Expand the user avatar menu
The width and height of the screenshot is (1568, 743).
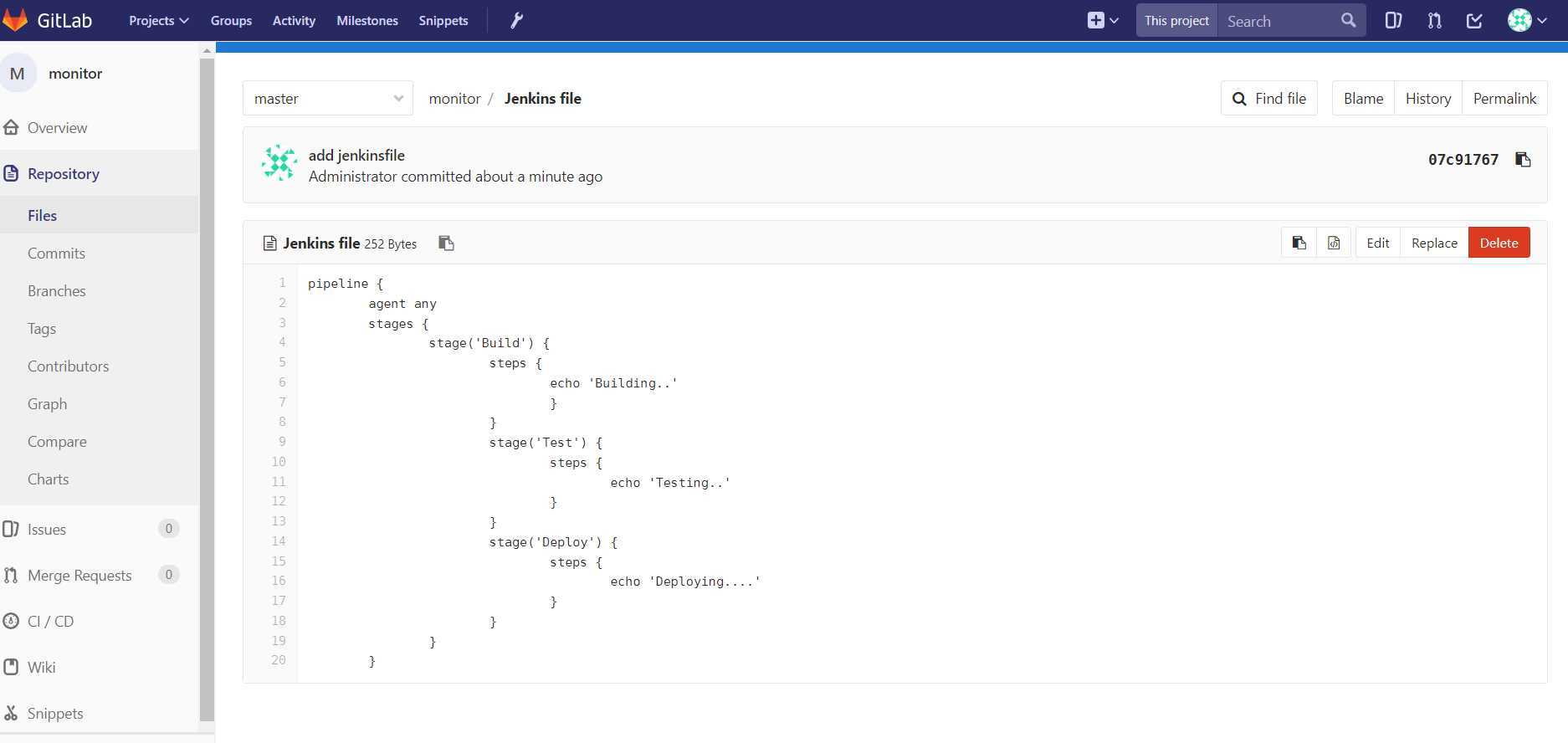point(1527,21)
